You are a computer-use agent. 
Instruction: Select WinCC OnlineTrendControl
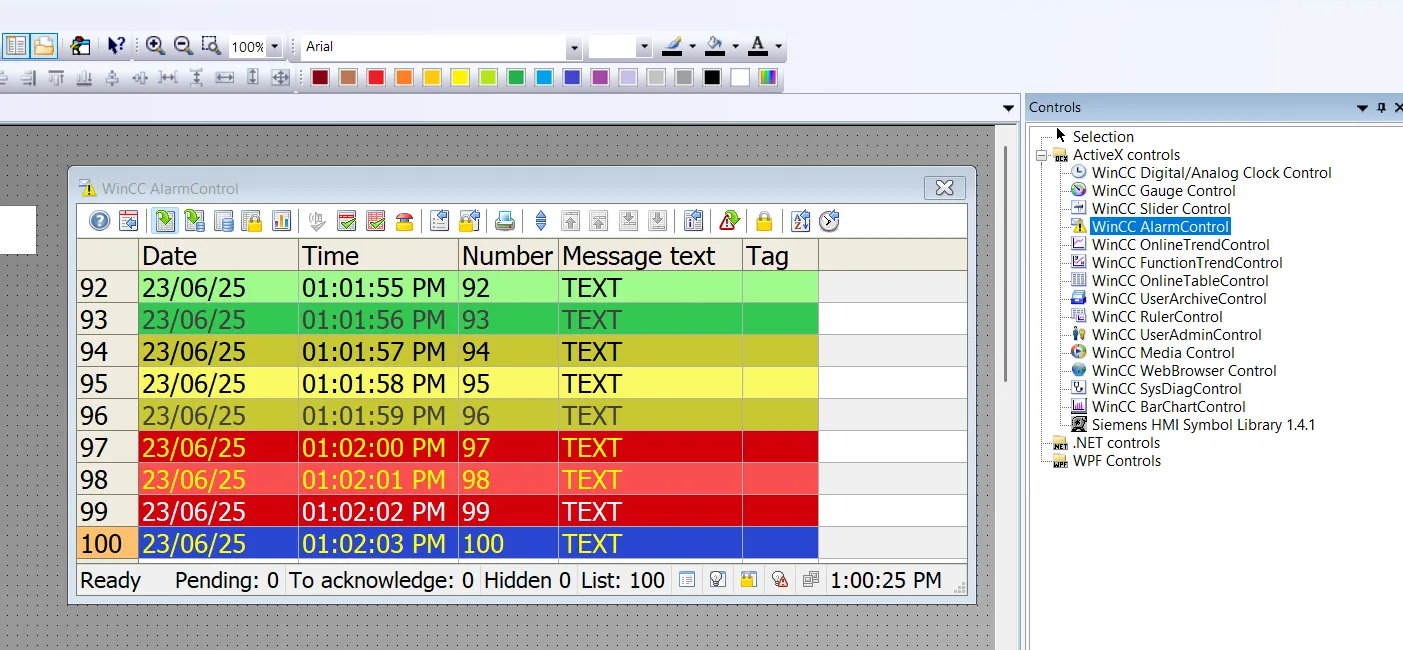[1181, 245]
